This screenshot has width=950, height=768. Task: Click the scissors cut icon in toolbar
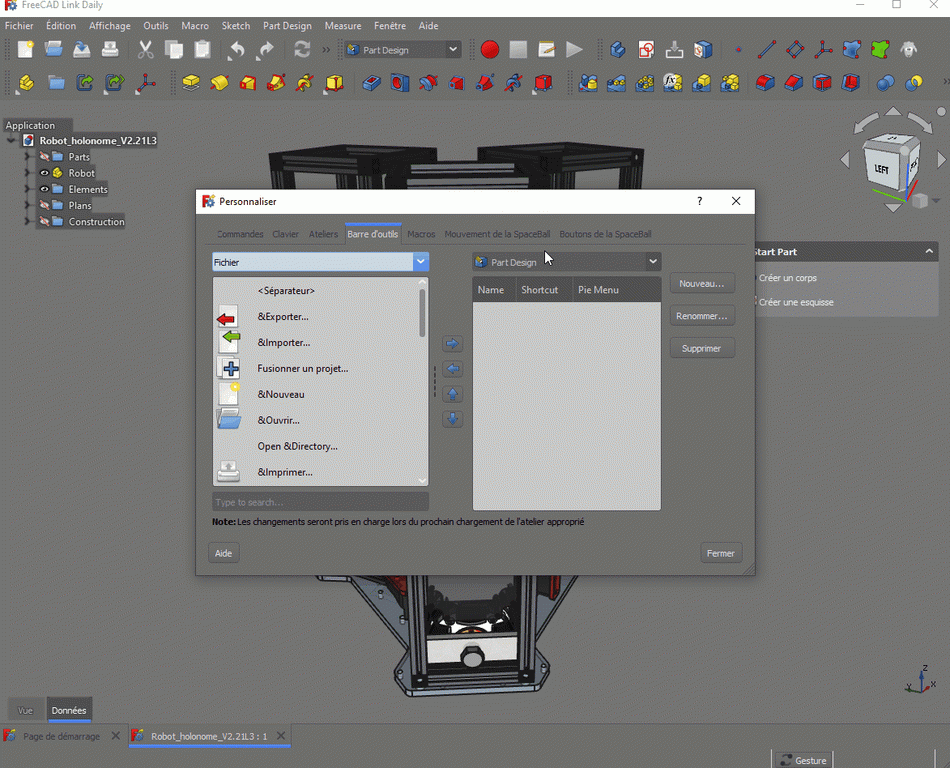point(146,49)
